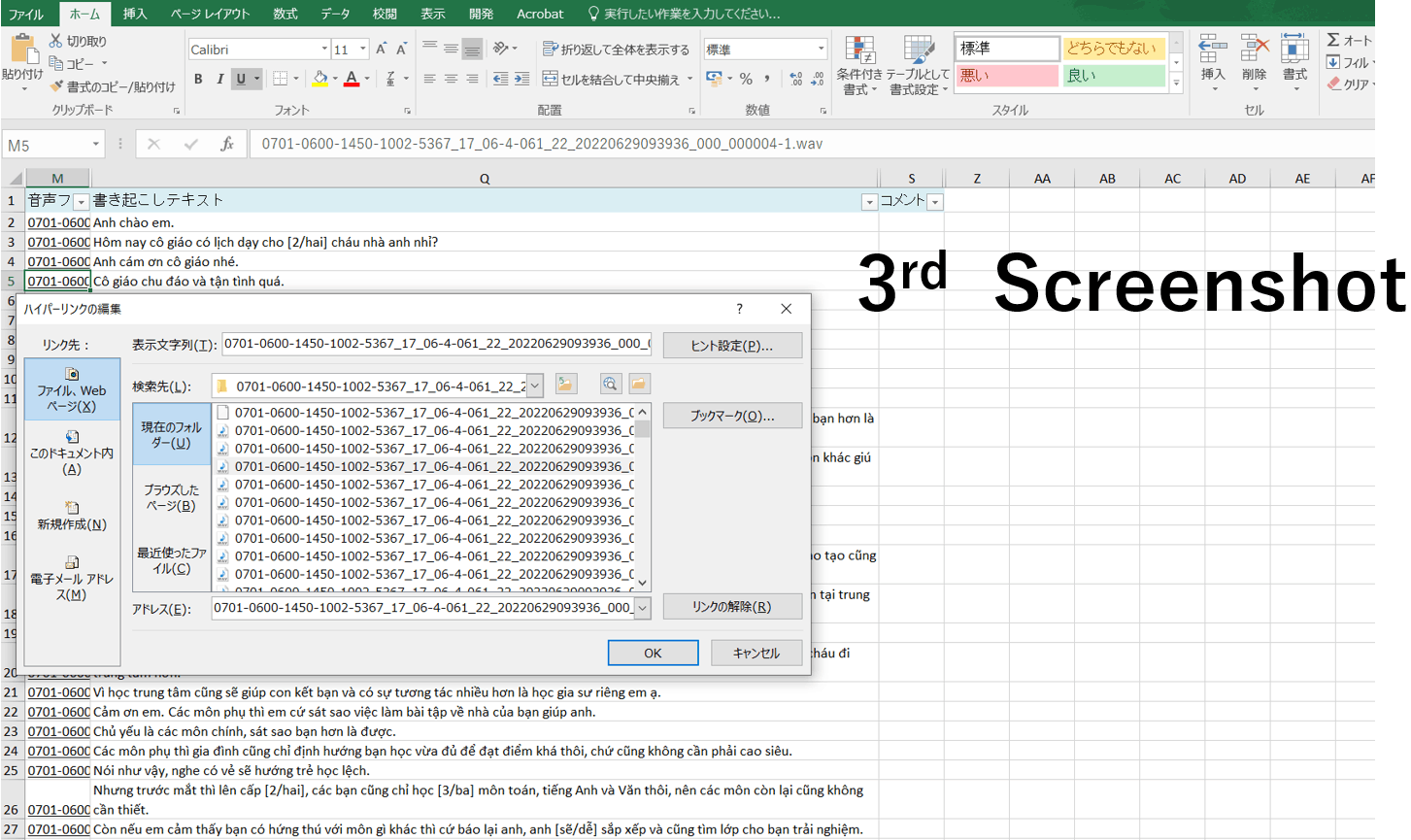Select the Format Painter (書式のコピー/貼り付け)
The image size is (1411, 840).
113,86
